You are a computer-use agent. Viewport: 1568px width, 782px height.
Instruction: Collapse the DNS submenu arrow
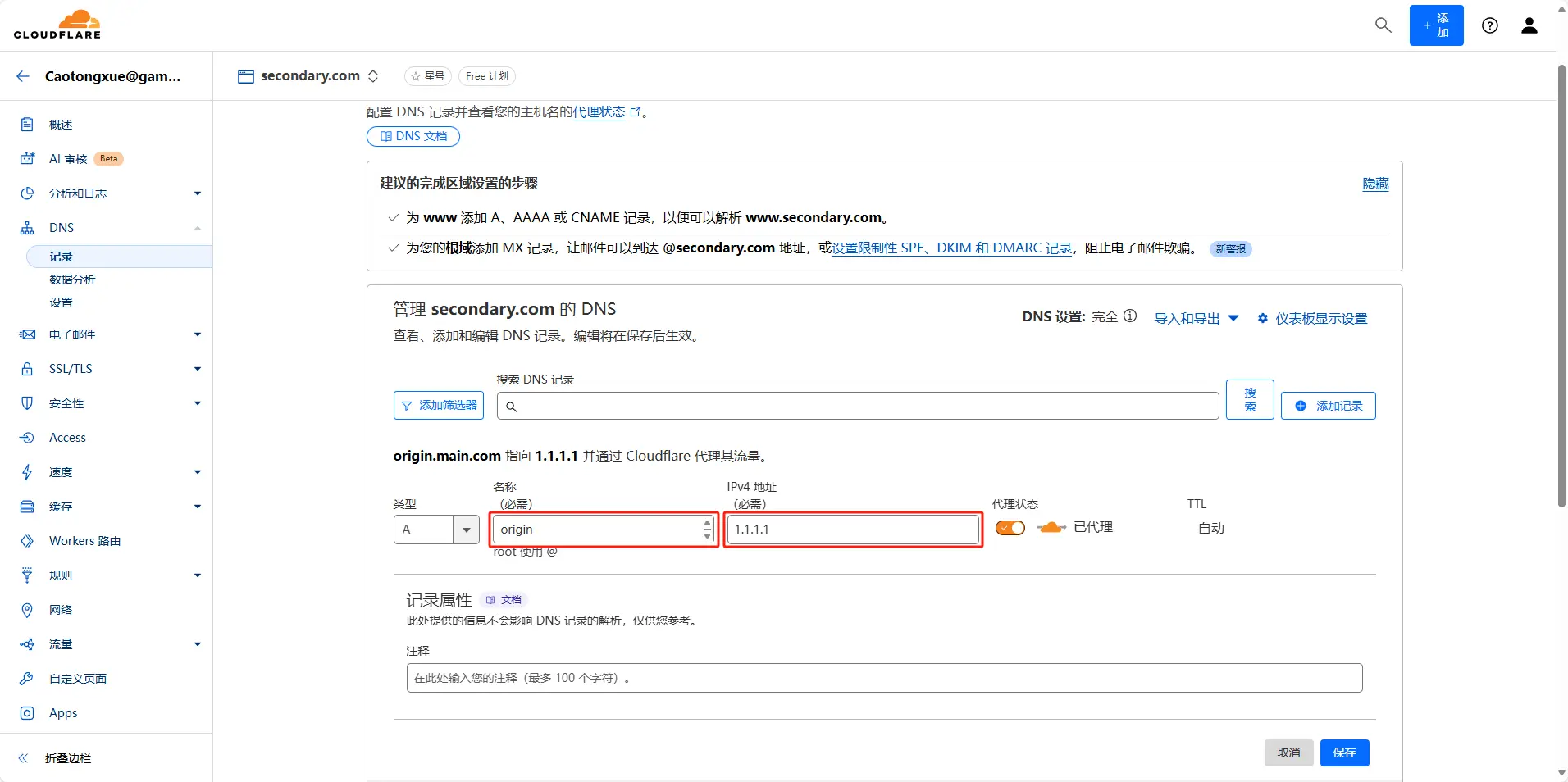click(198, 228)
